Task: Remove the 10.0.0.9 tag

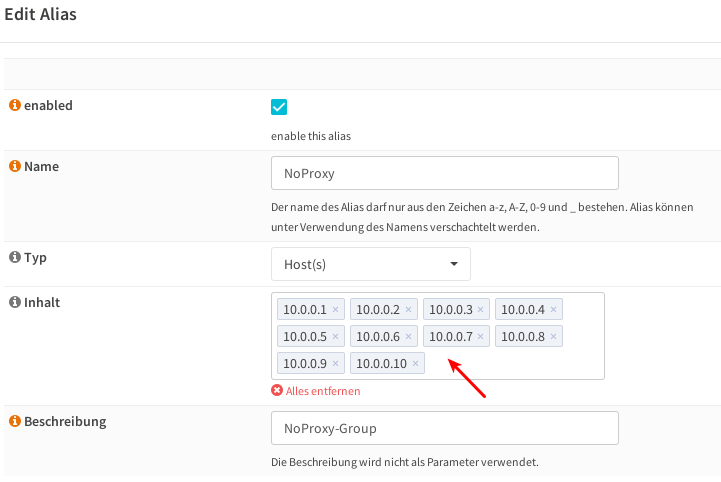Action: (335, 363)
